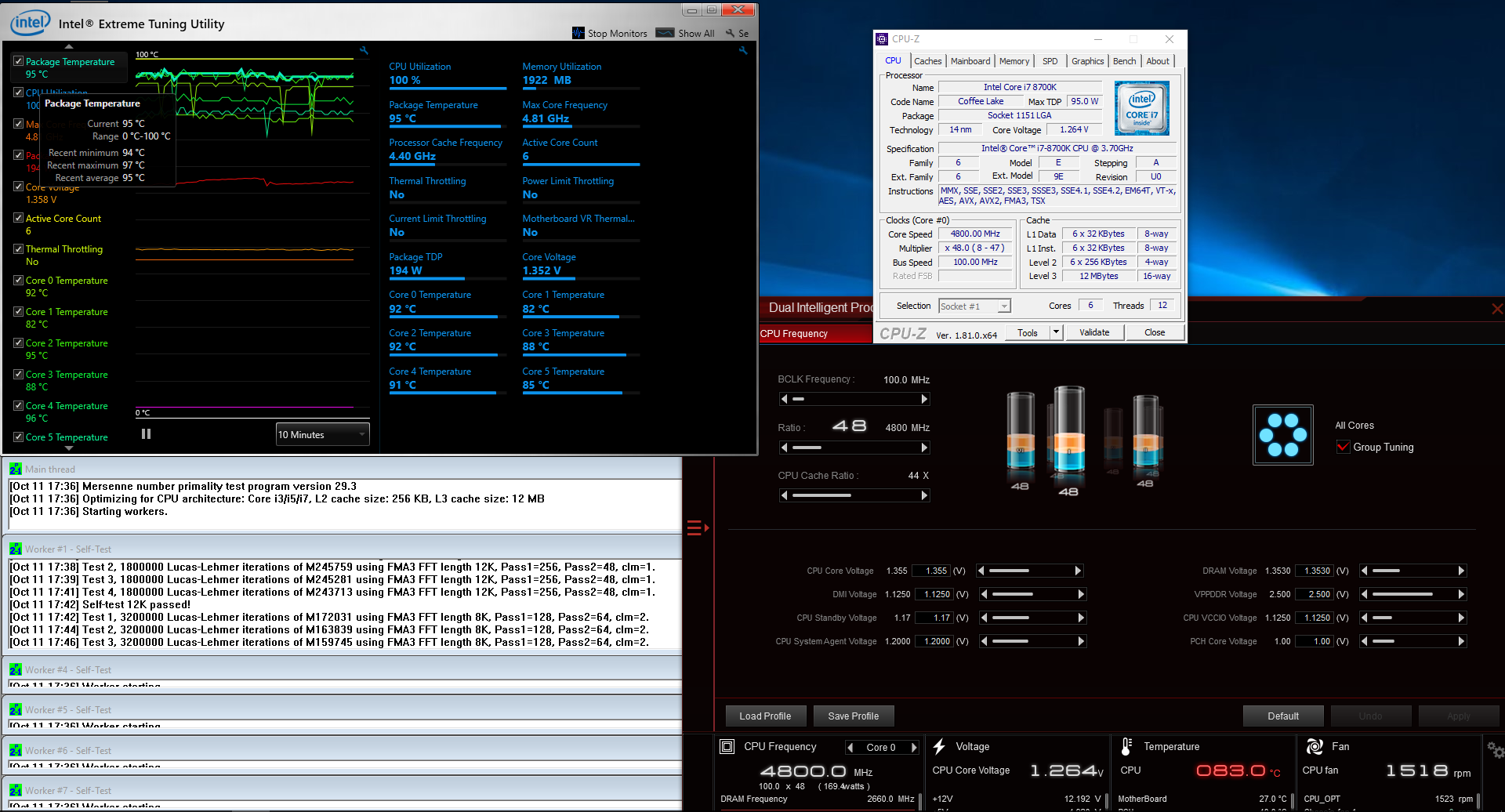Uncheck the Thermal Throttling monitor
Screen dimensions: 1505x812
pos(18,248)
